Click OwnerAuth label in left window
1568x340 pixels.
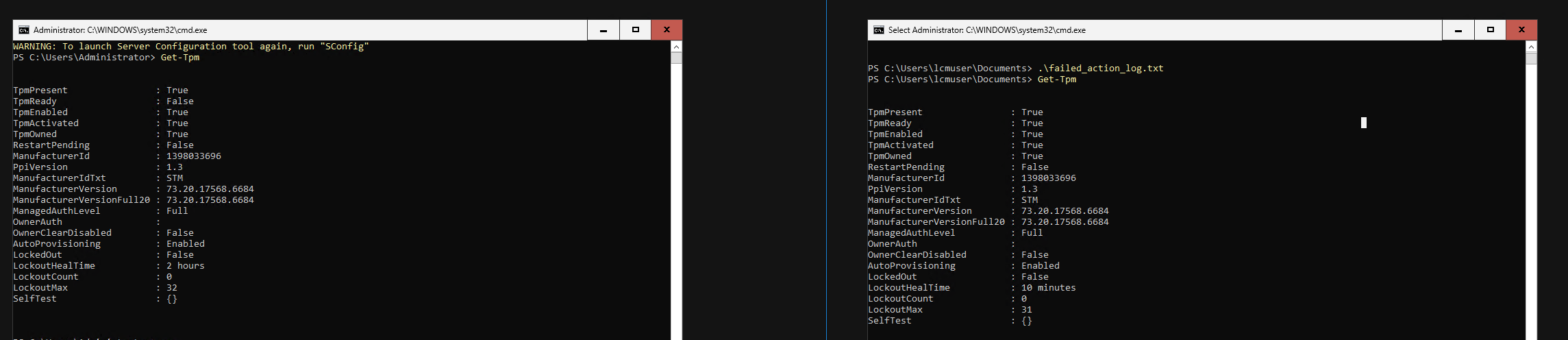[38, 222]
